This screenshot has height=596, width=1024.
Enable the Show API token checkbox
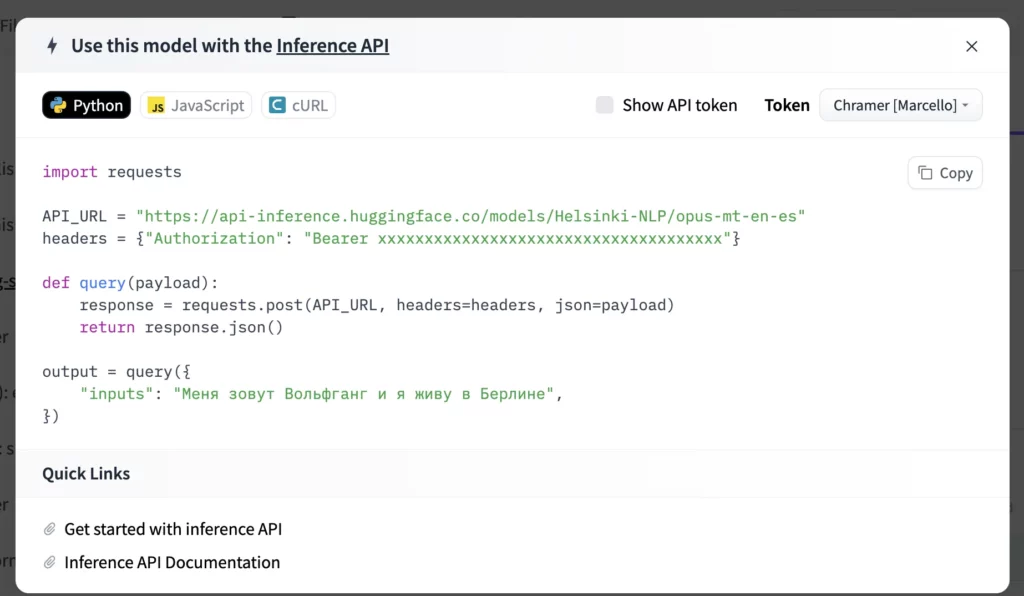point(604,105)
